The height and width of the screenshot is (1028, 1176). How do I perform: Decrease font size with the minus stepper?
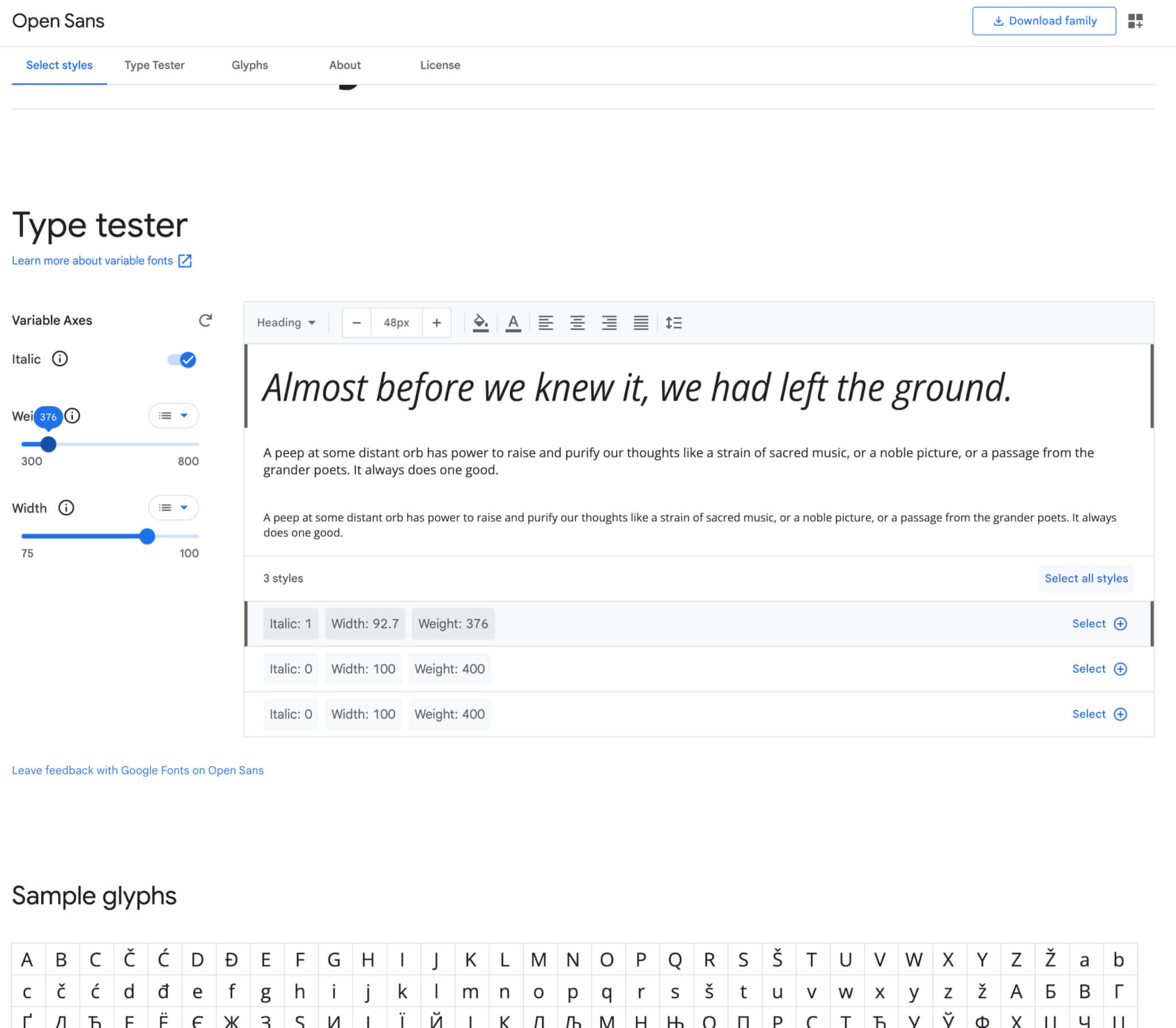pyautogui.click(x=356, y=322)
